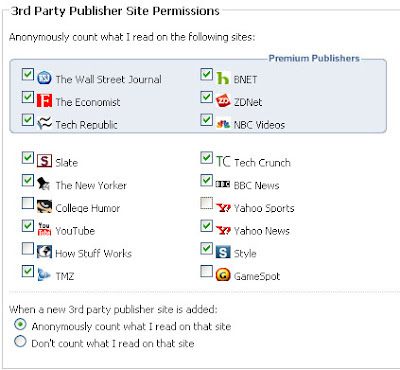Click the Wall Street Journal globe icon
400x370 pixels.
click(x=44, y=78)
